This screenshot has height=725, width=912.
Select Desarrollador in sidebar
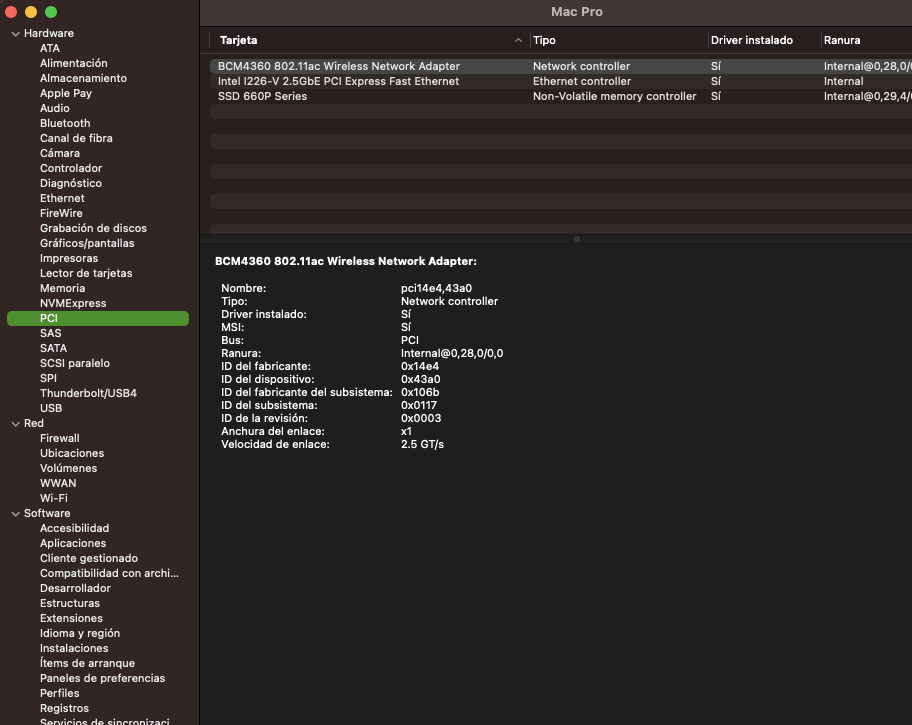[x=75, y=589]
